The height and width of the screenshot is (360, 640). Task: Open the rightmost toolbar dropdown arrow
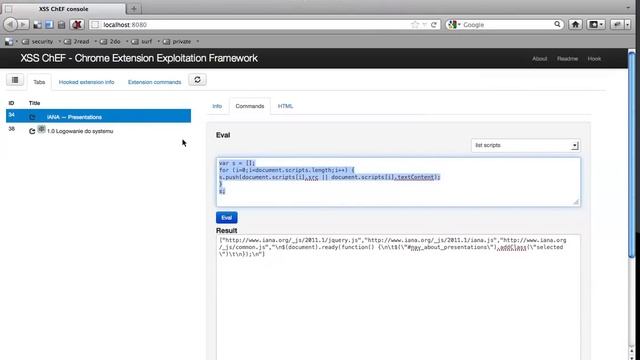[x=628, y=25]
